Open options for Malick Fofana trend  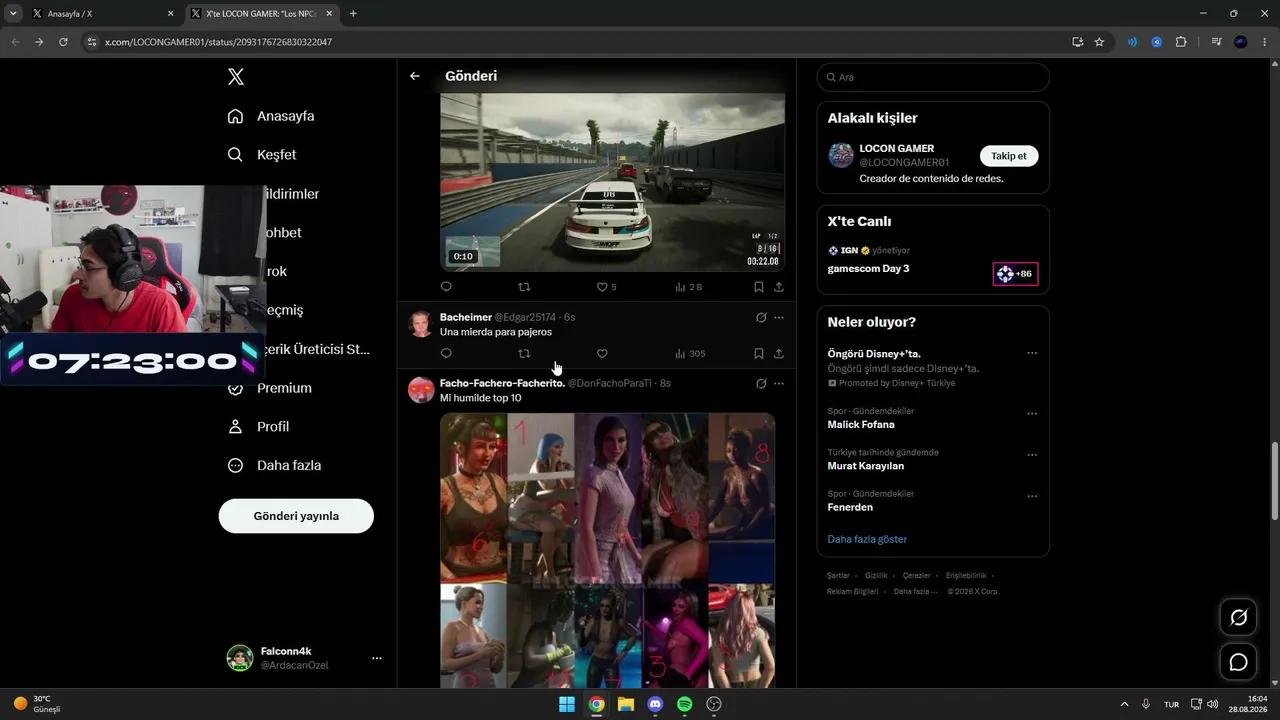1032,414
